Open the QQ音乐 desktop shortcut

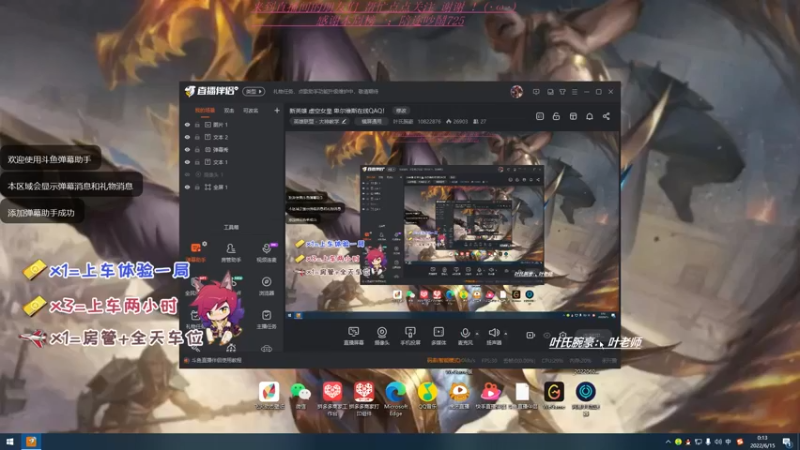click(428, 396)
